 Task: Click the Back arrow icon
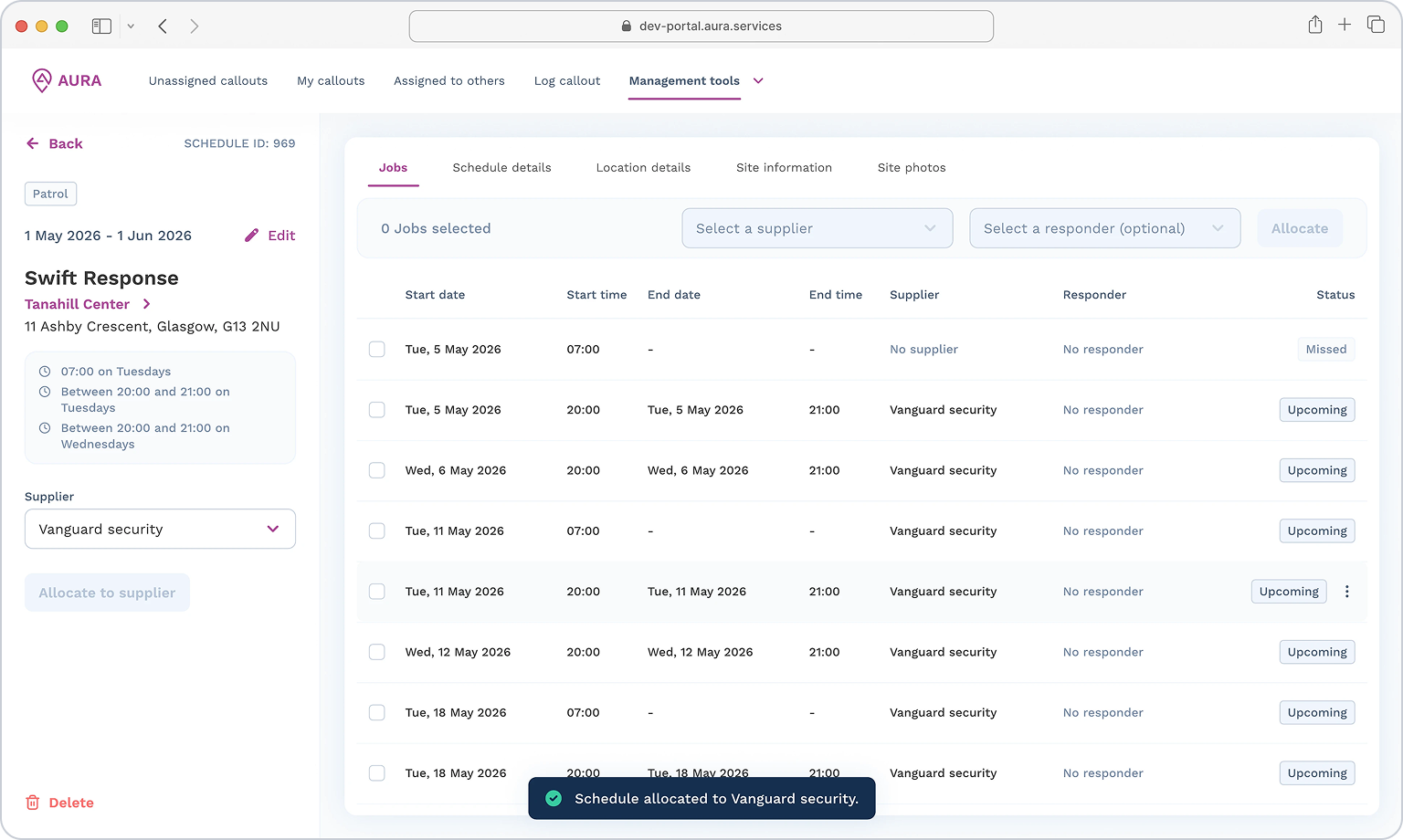pos(33,143)
